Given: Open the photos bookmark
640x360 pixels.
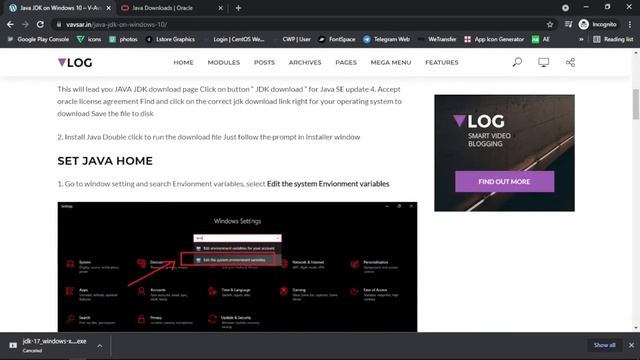Looking at the screenshot, I should point(123,39).
